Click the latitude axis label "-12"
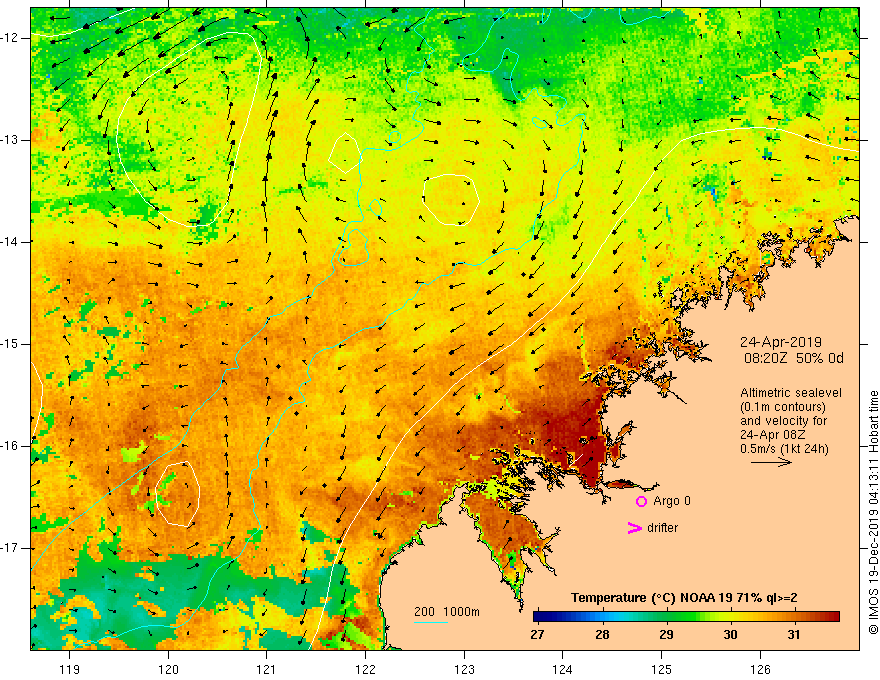This screenshot has height=680, width=880. pyautogui.click(x=10, y=38)
